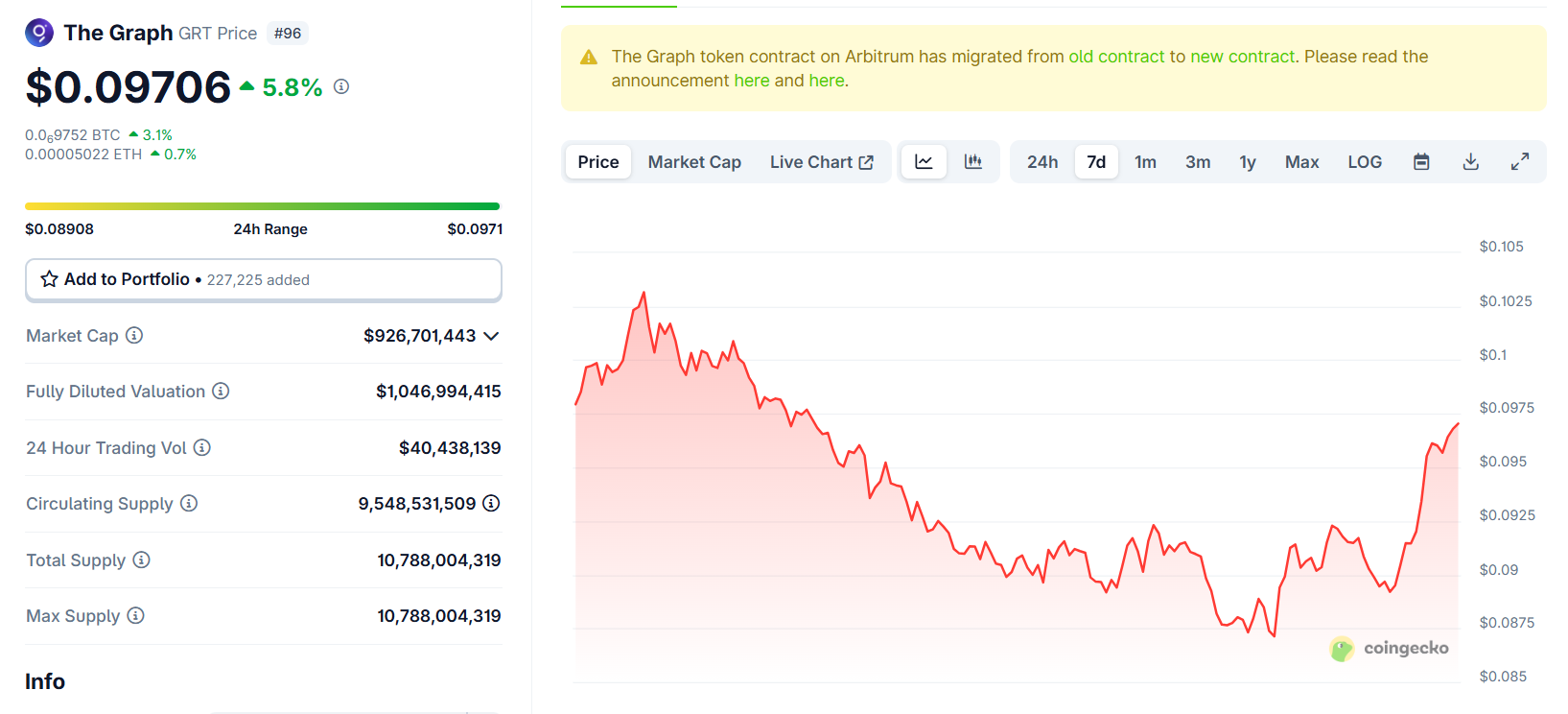This screenshot has width=1568, height=714.
Task: Open the price change info icon beside 5.8%
Action: click(341, 86)
